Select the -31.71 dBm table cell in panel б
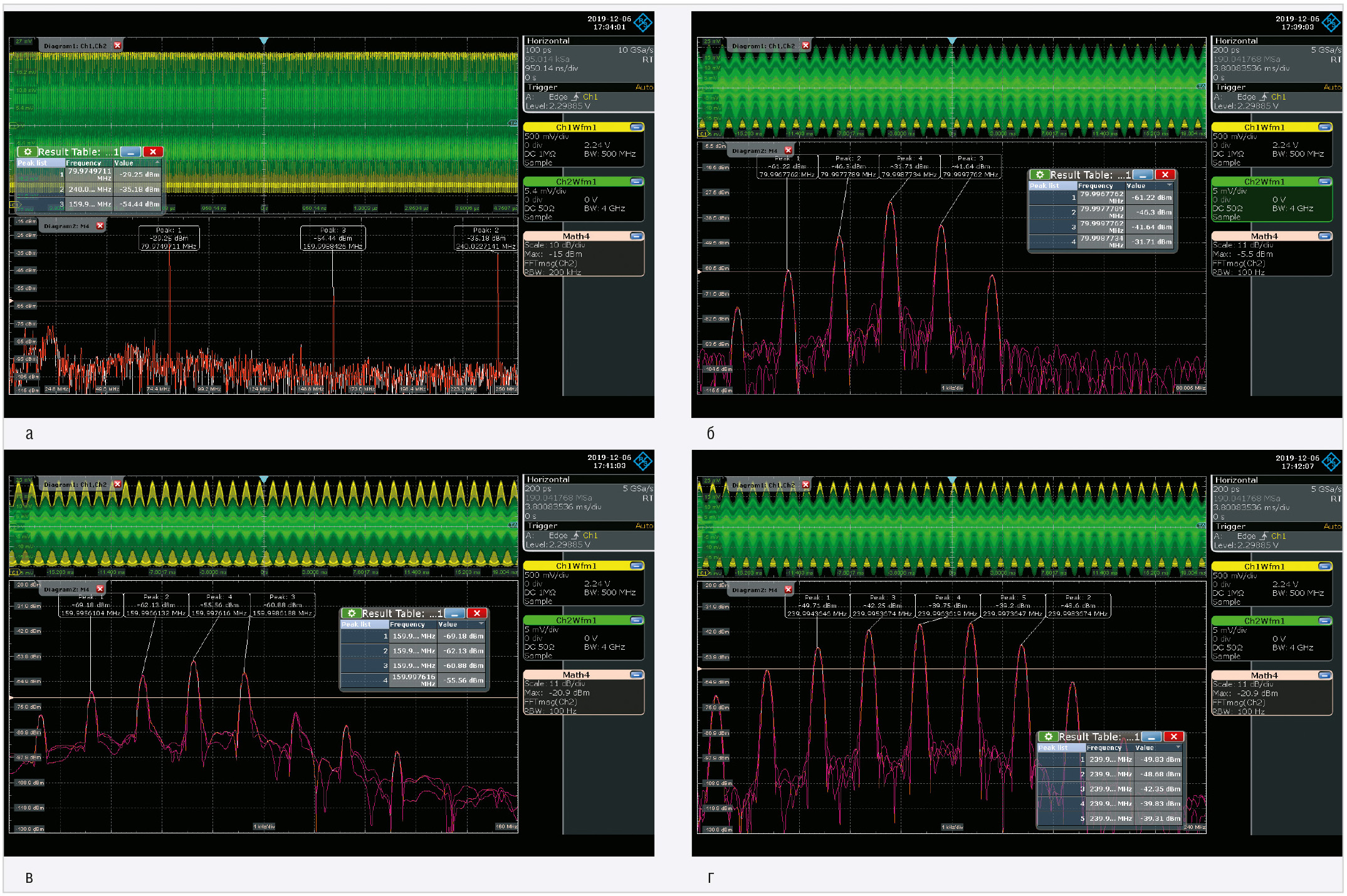 click(1151, 242)
